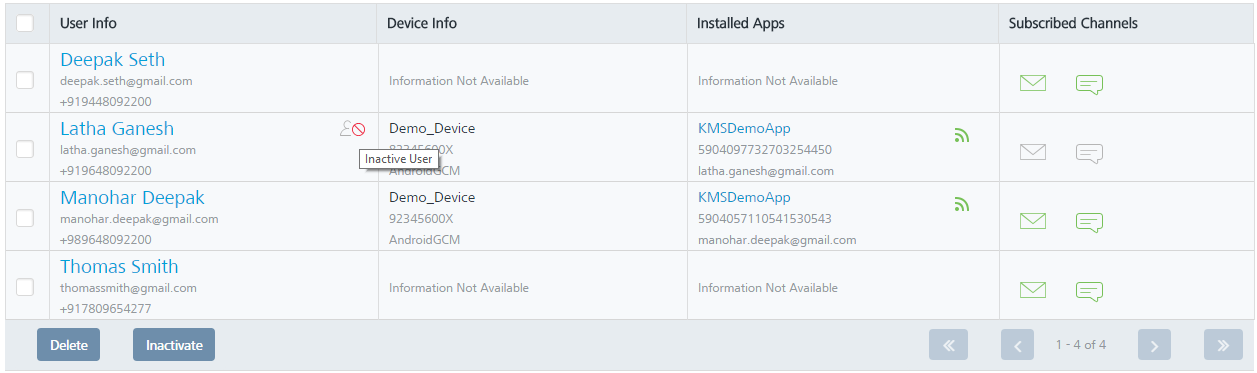Click the push subscription icon in Latha Ganesh's row
This screenshot has width=1257, height=373.
[x=962, y=135]
